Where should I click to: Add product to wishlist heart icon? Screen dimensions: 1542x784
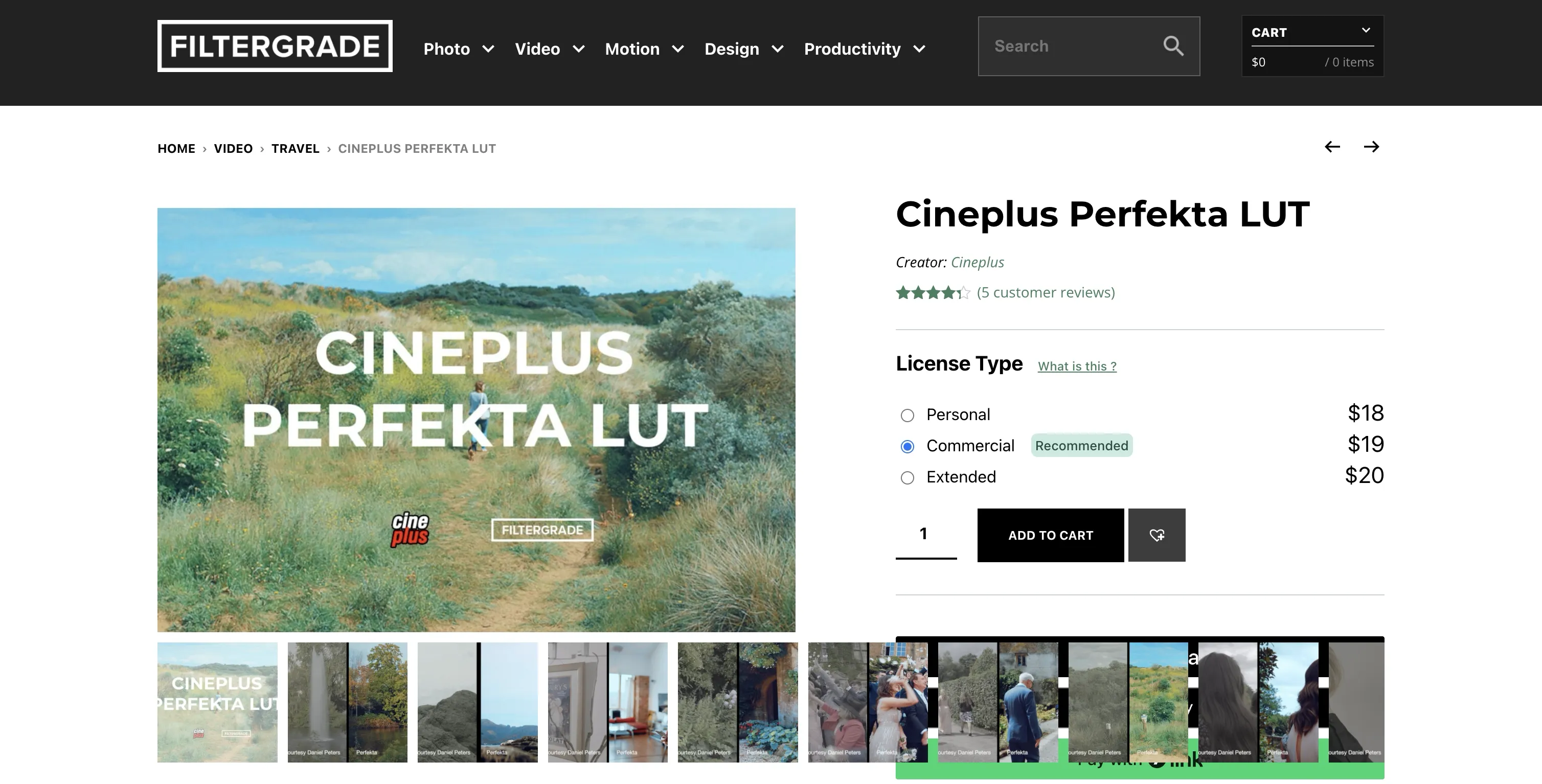(1156, 535)
